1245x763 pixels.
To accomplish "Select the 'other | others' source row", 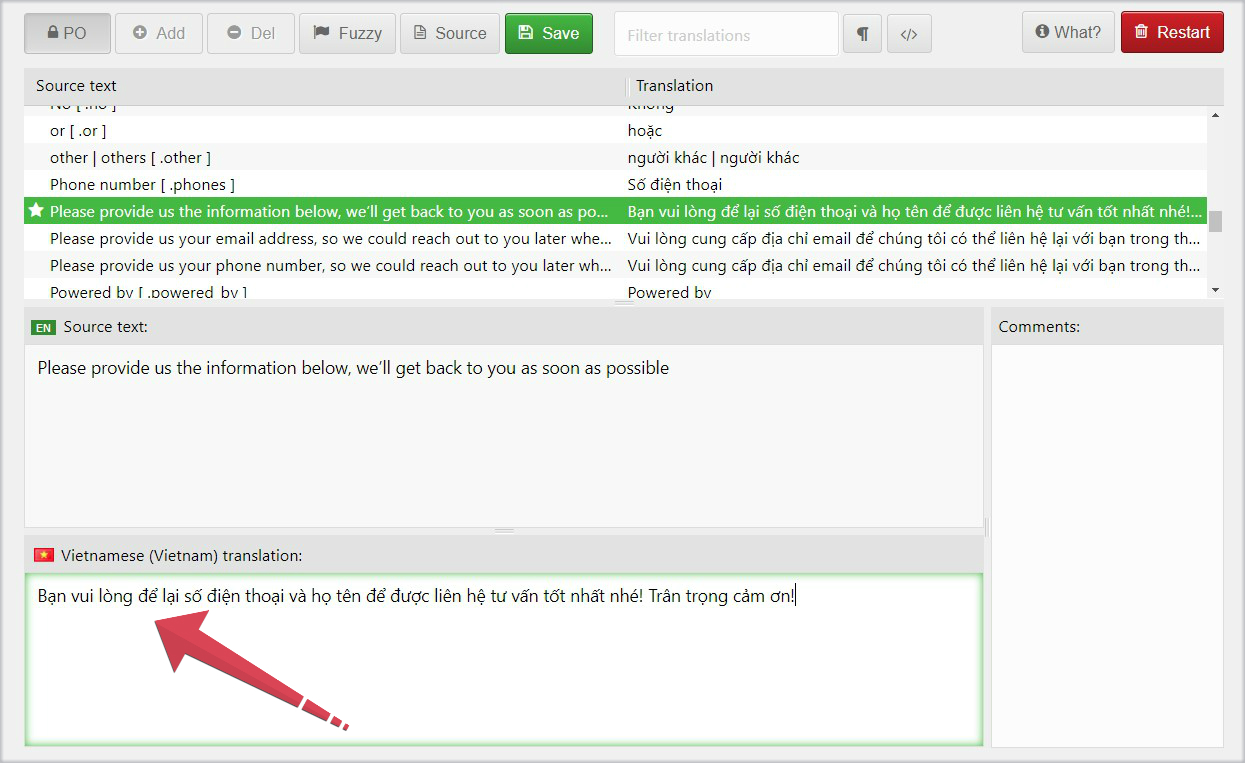I will (130, 158).
